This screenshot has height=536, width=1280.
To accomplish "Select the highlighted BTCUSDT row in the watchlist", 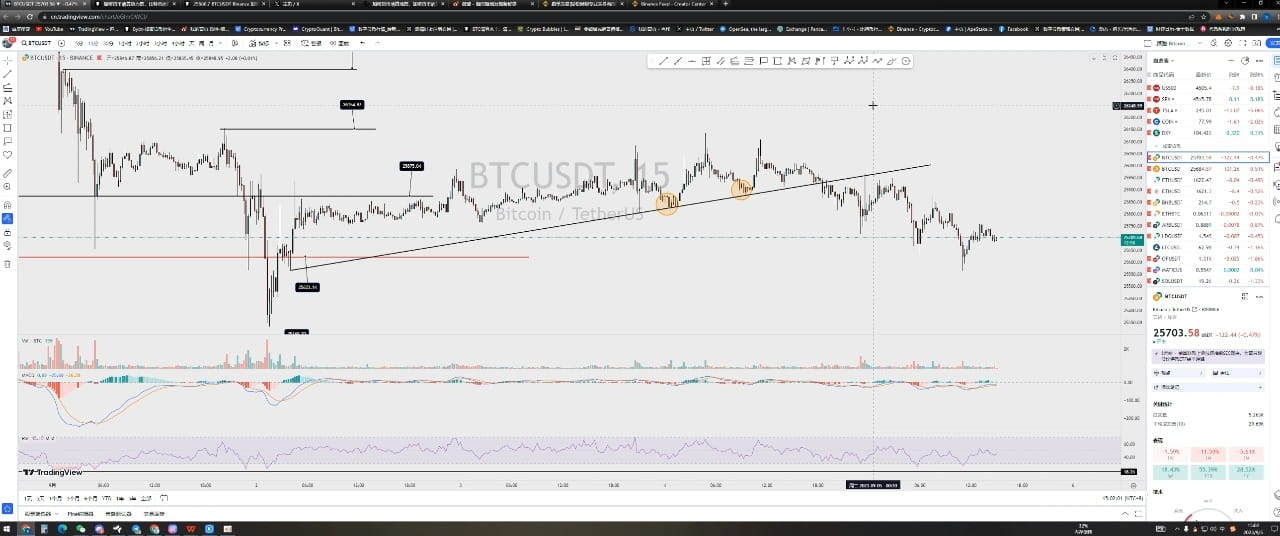I will [1208, 157].
